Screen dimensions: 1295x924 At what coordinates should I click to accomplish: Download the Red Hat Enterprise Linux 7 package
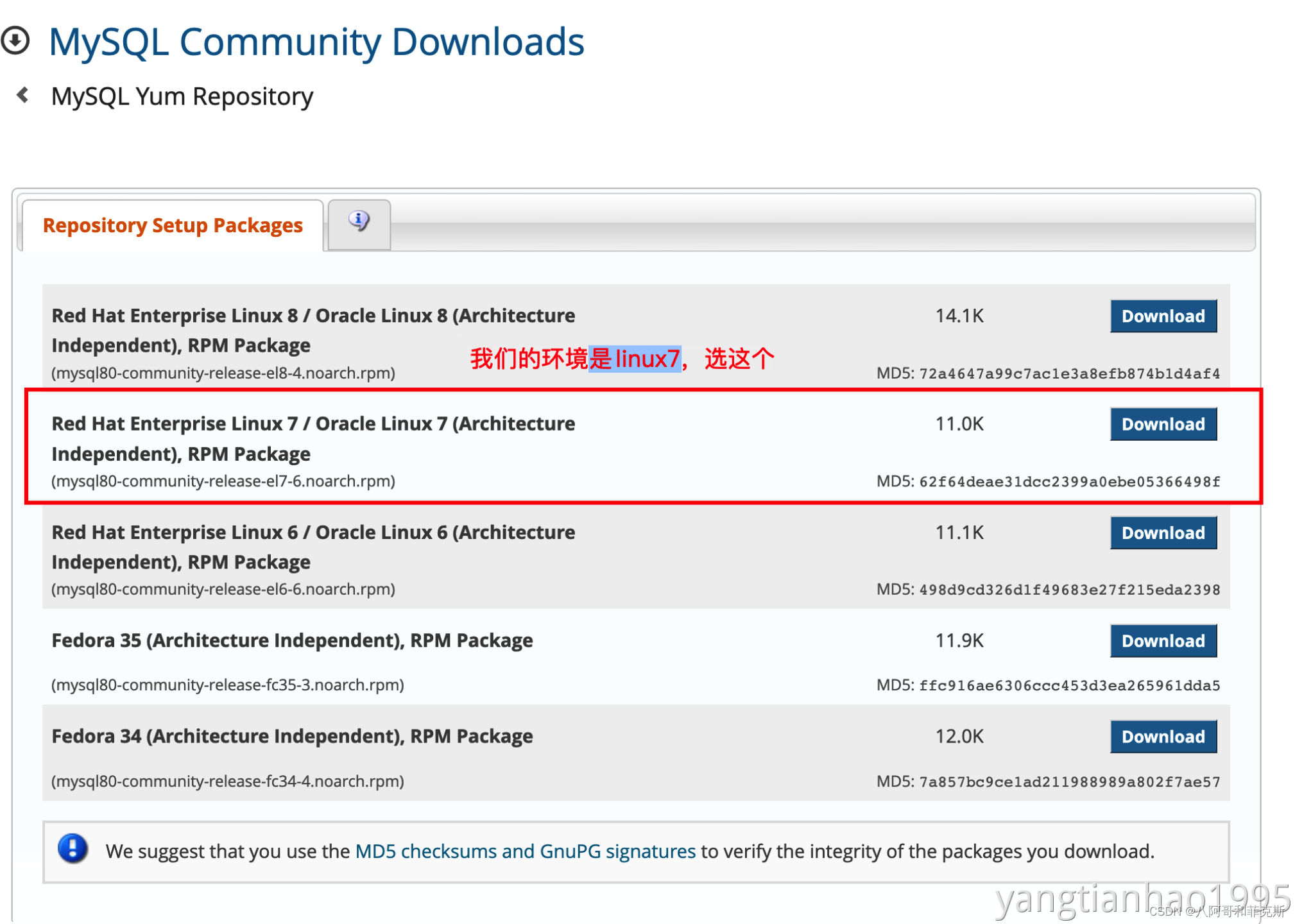pyautogui.click(x=1163, y=424)
